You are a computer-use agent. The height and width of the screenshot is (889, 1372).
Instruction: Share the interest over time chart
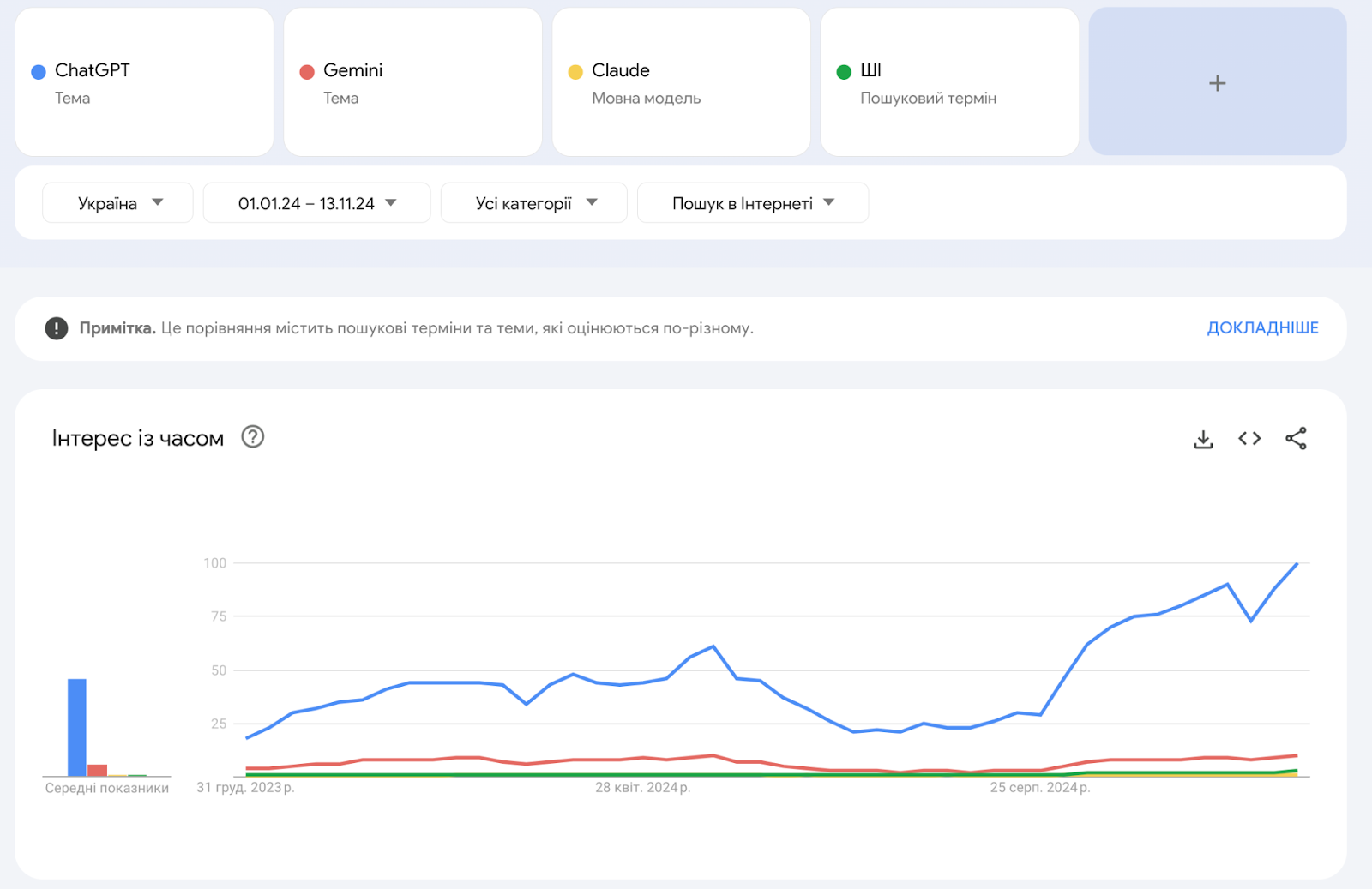tap(1296, 439)
